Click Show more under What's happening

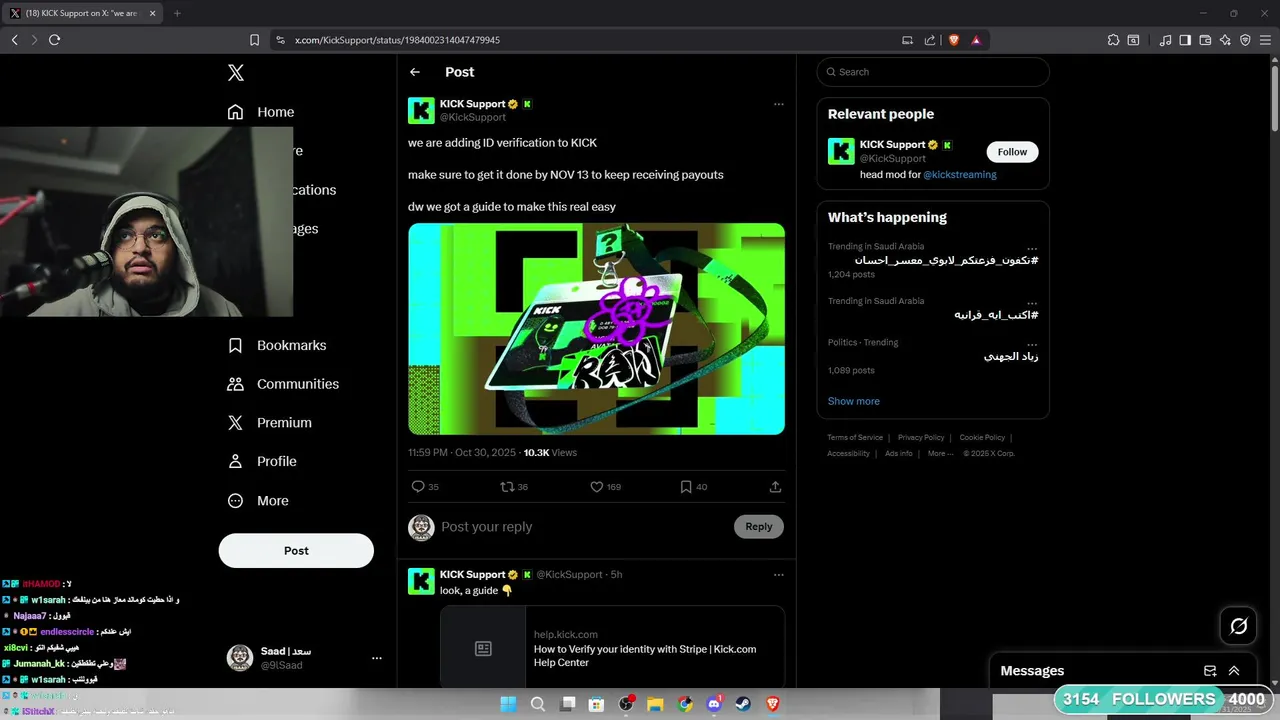coord(854,401)
